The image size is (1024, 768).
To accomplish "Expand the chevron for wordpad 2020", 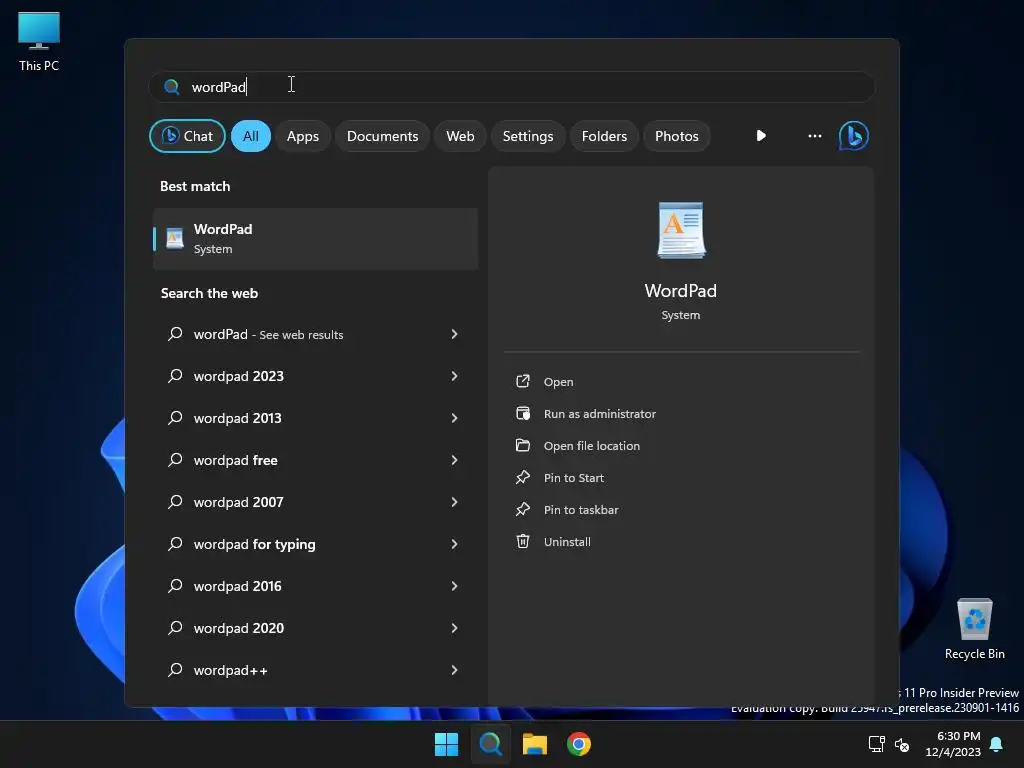I will coord(455,628).
